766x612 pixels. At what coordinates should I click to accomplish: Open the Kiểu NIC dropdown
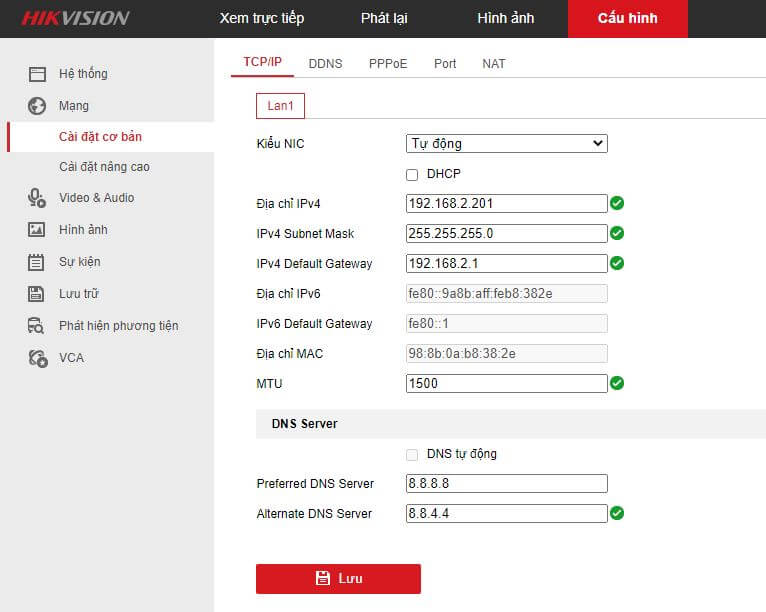pyautogui.click(x=507, y=144)
